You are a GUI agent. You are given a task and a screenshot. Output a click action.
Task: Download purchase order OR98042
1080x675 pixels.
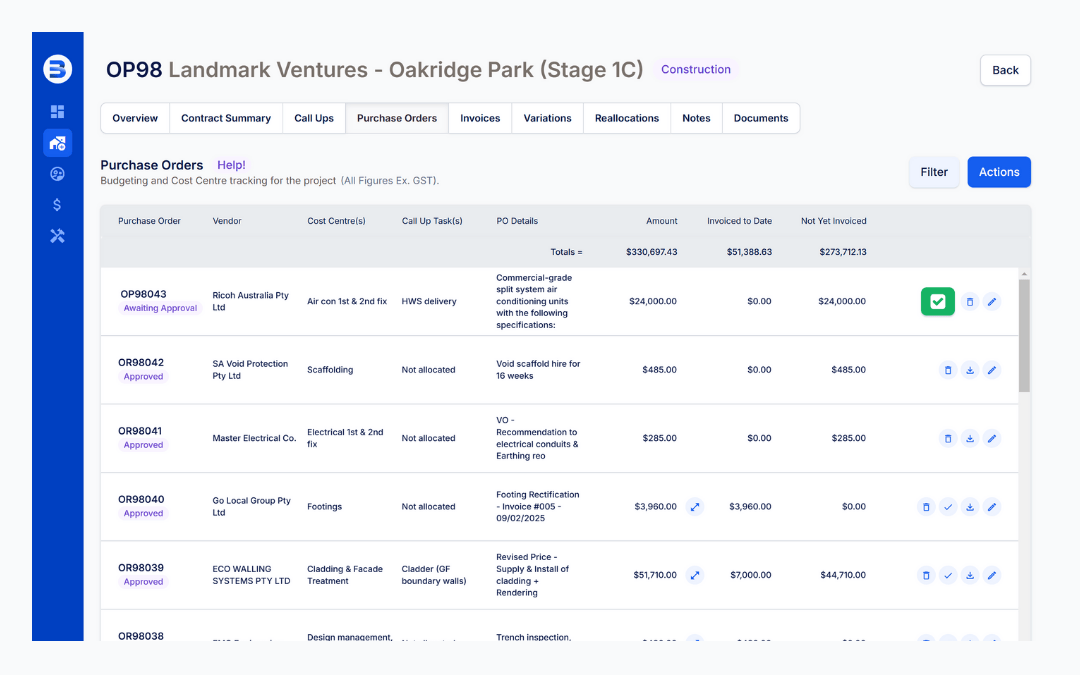pyautogui.click(x=970, y=370)
